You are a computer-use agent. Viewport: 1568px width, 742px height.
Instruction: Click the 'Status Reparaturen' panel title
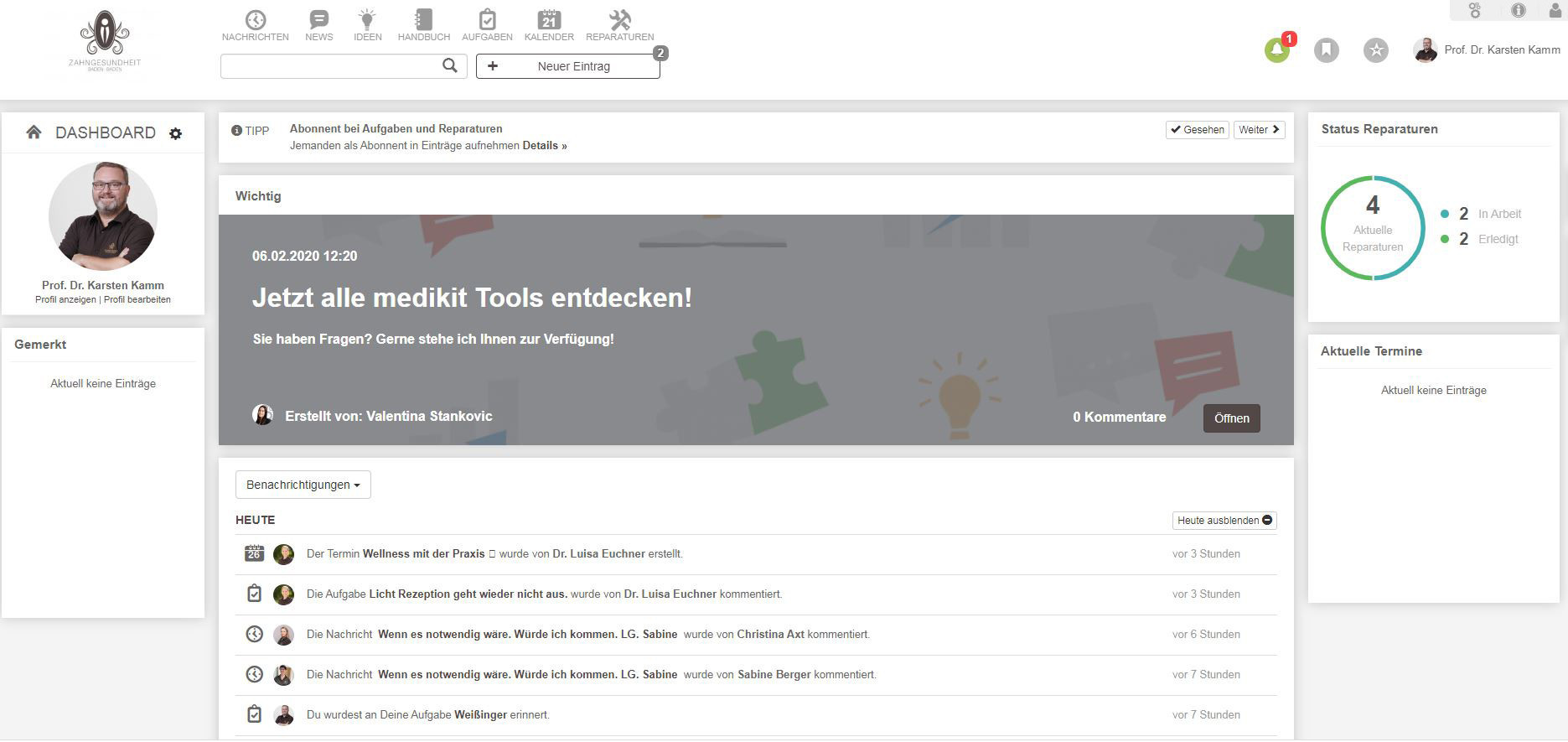point(1379,129)
